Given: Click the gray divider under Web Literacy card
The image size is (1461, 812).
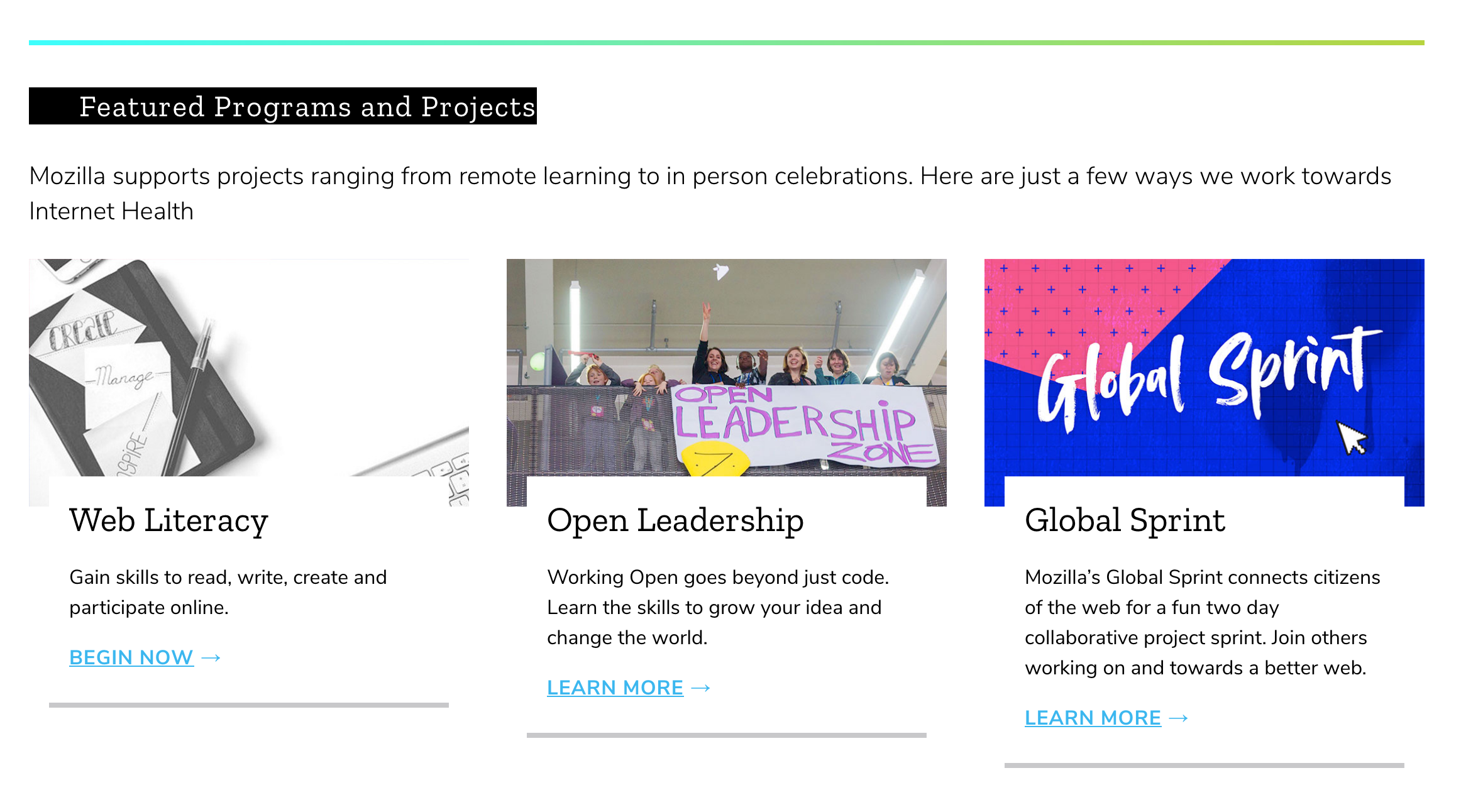Looking at the screenshot, I should click(x=249, y=705).
